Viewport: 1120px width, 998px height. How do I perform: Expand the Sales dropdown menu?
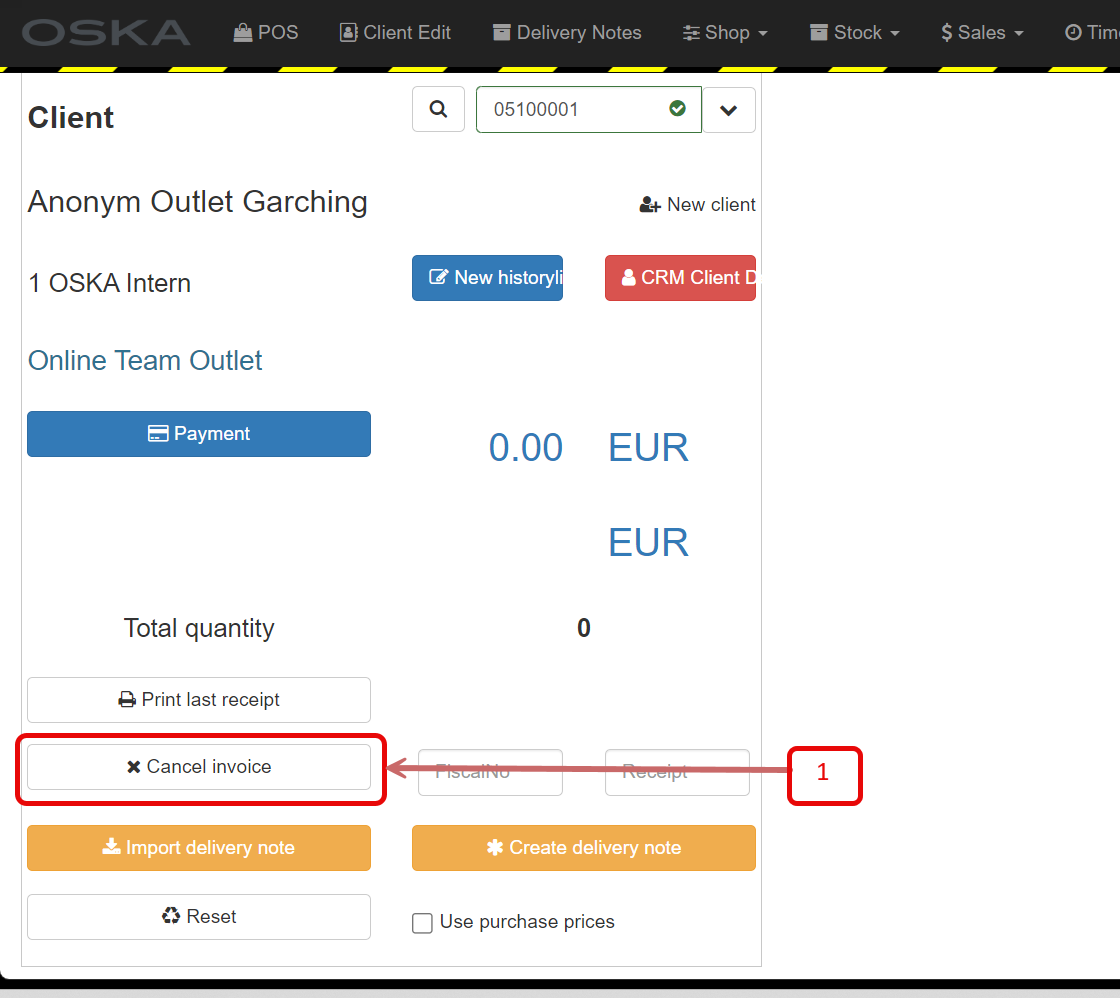[x=982, y=33]
